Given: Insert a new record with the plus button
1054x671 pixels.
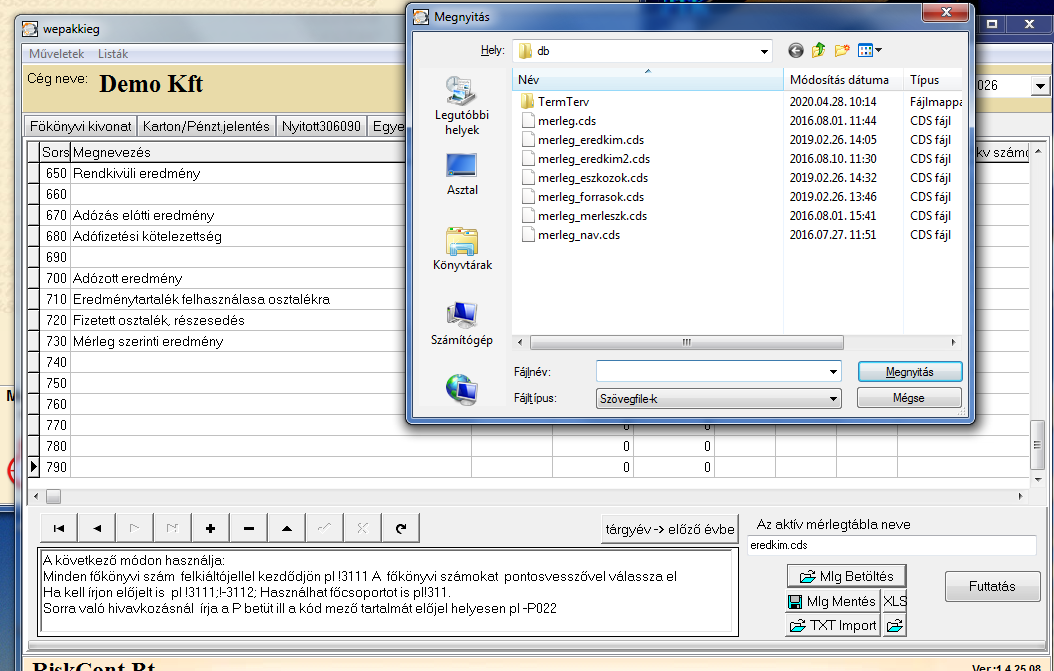Looking at the screenshot, I should click(210, 528).
